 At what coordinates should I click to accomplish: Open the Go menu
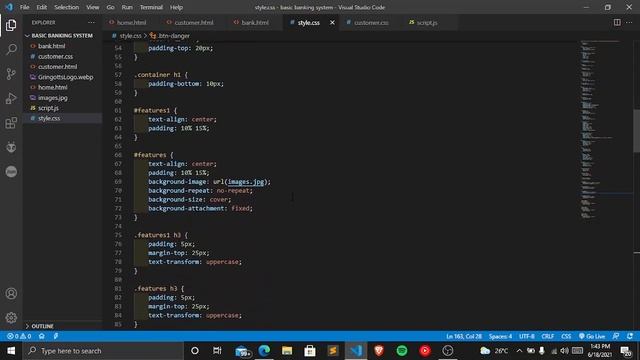[x=110, y=7]
